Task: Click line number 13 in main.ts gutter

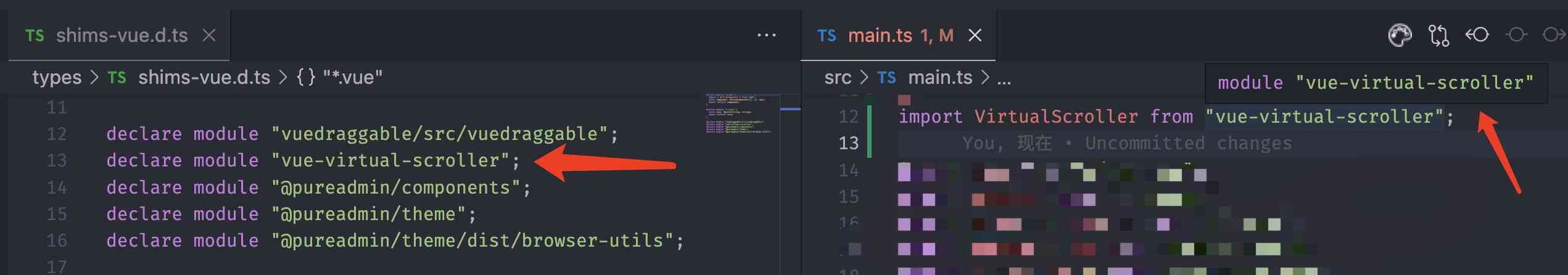Action: click(848, 143)
